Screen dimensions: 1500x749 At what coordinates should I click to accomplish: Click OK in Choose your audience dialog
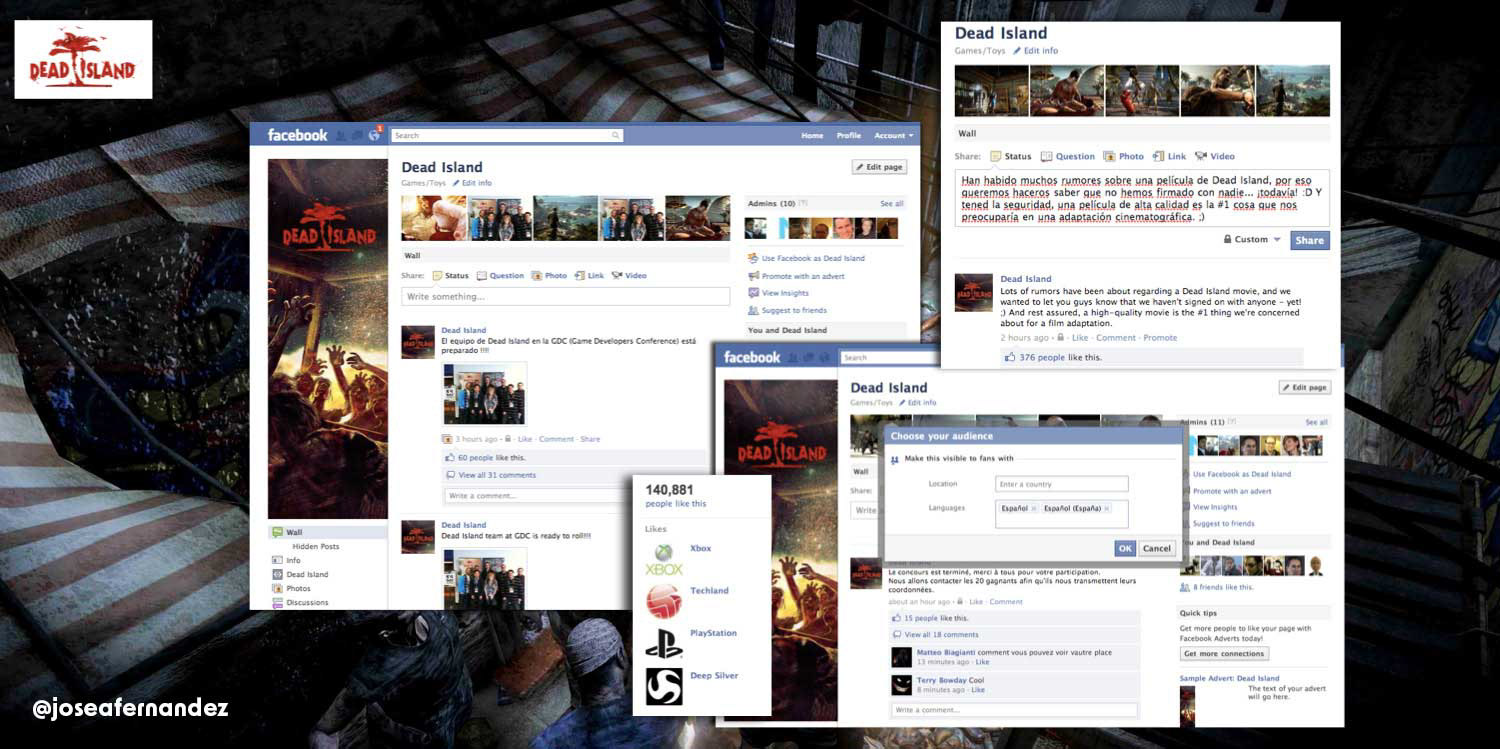(1125, 548)
